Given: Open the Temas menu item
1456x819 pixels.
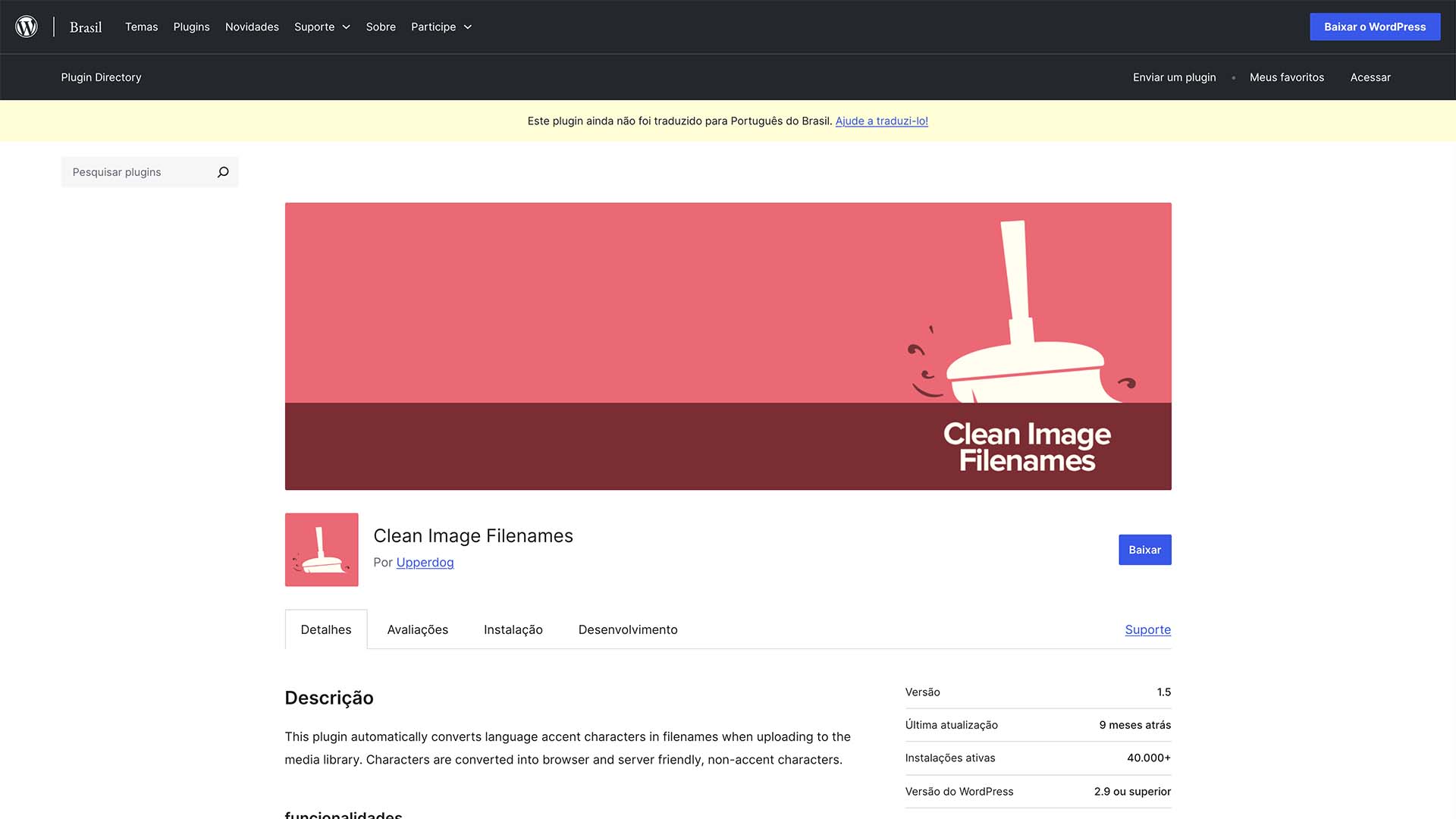Looking at the screenshot, I should pyautogui.click(x=142, y=27).
